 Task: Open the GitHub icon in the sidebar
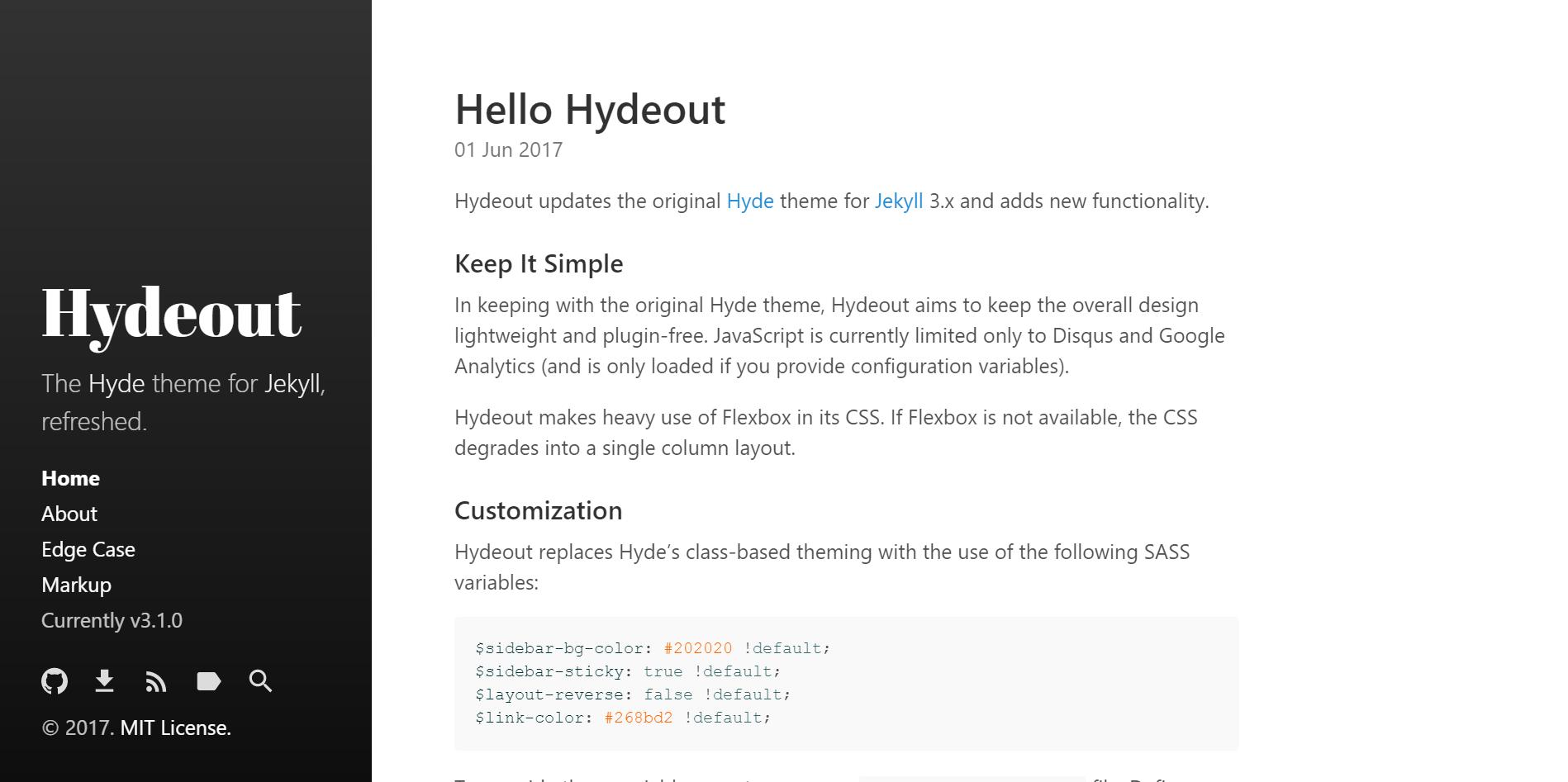(54, 680)
